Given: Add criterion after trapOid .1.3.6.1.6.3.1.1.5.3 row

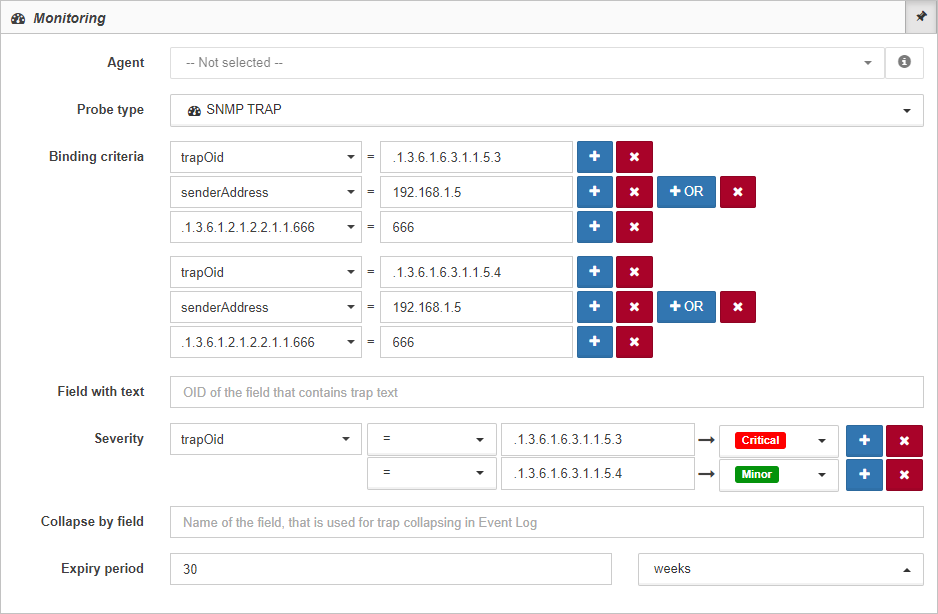Looking at the screenshot, I should 595,157.
